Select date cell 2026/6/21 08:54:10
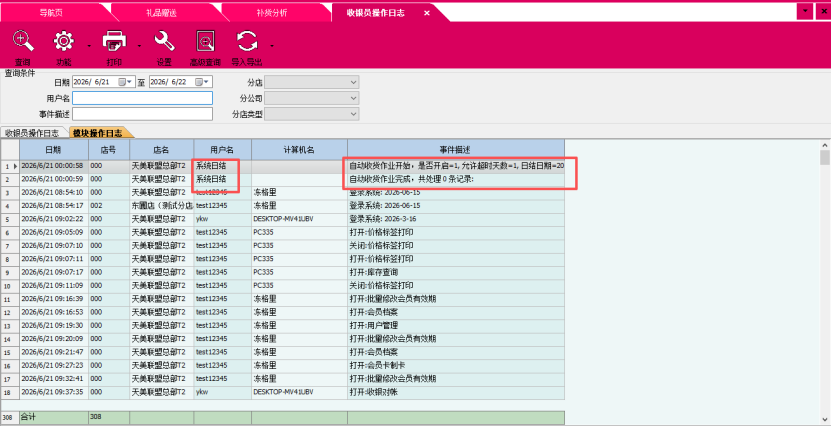The height and width of the screenshot is (426, 831). pyautogui.click(x=54, y=192)
